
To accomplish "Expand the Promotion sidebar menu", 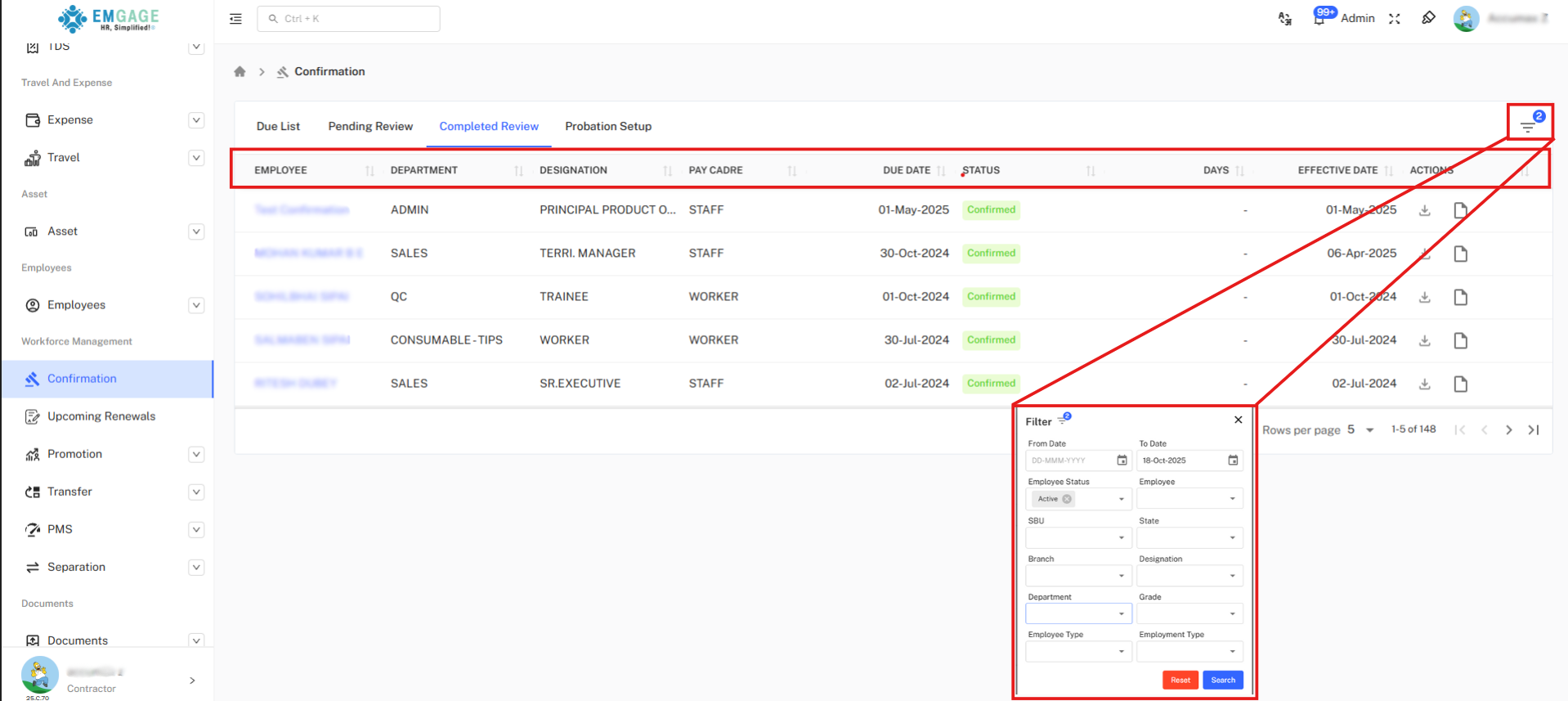I will pyautogui.click(x=196, y=454).
